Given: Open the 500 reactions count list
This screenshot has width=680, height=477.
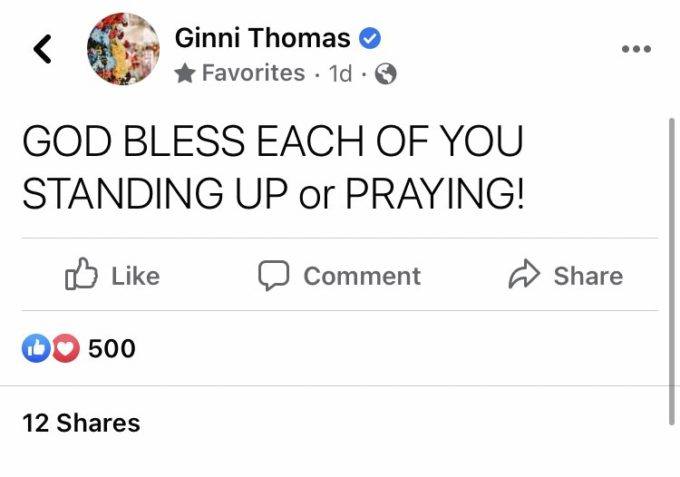Looking at the screenshot, I should pyautogui.click(x=112, y=349).
